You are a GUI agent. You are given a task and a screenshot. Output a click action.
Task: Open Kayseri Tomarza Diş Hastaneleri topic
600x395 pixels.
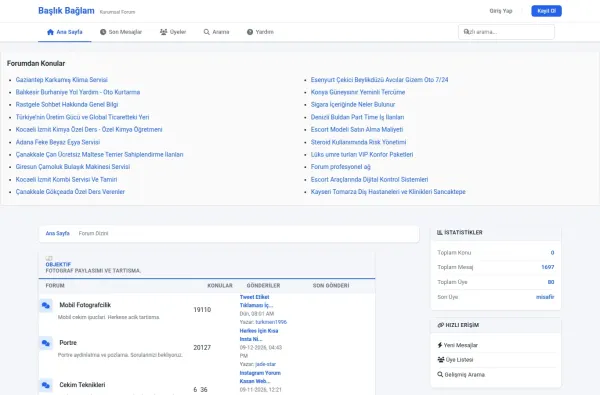coord(388,192)
